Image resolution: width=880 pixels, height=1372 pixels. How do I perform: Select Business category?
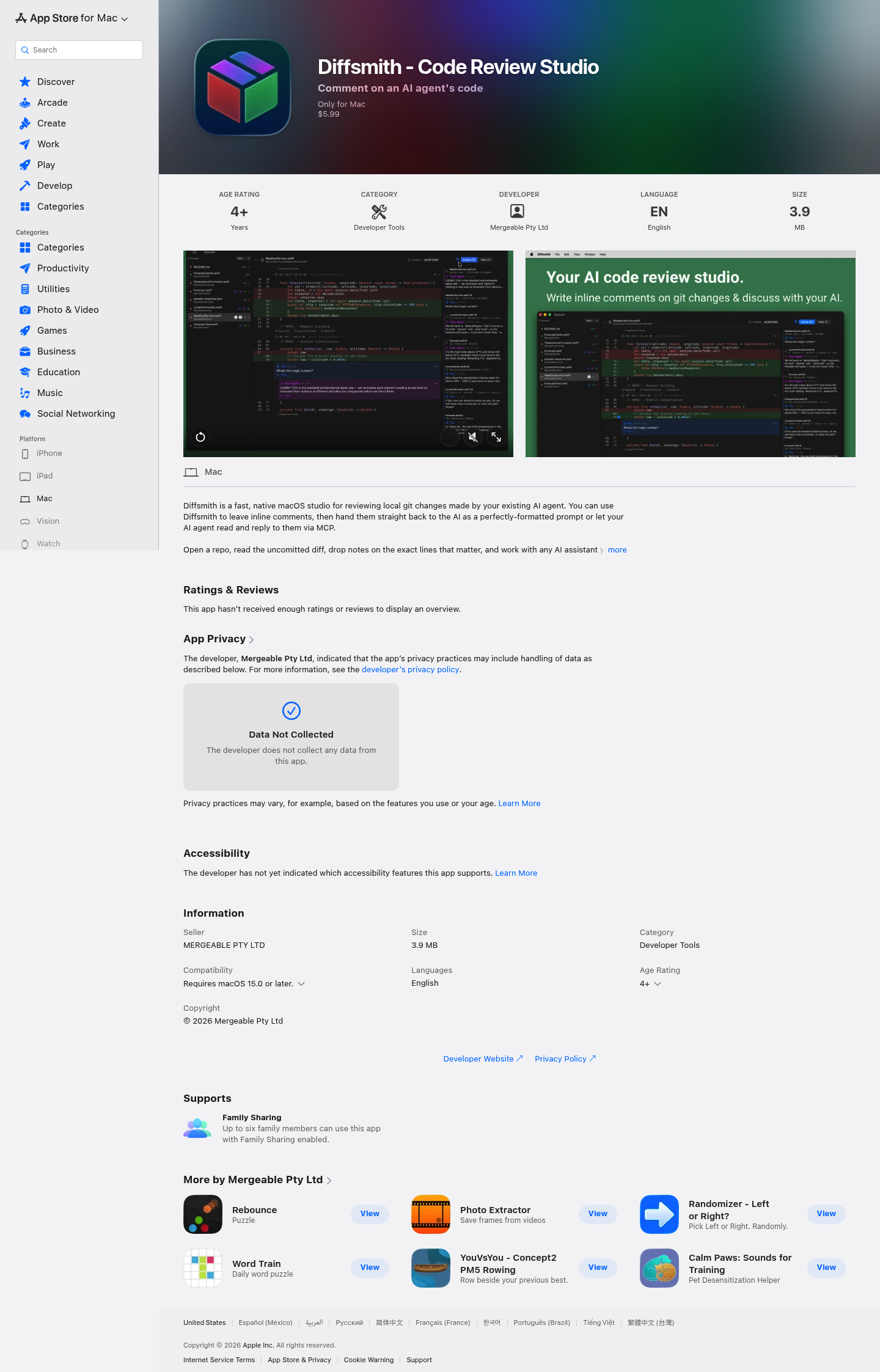point(48,351)
